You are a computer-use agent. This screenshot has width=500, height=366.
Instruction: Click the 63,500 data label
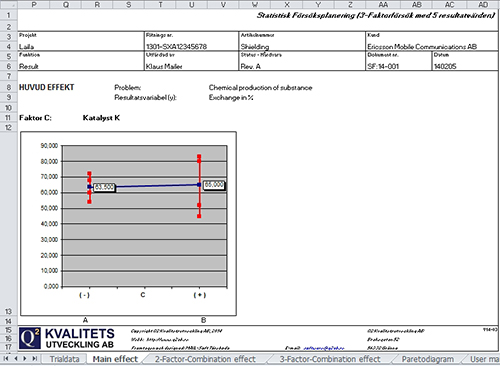tap(105, 187)
